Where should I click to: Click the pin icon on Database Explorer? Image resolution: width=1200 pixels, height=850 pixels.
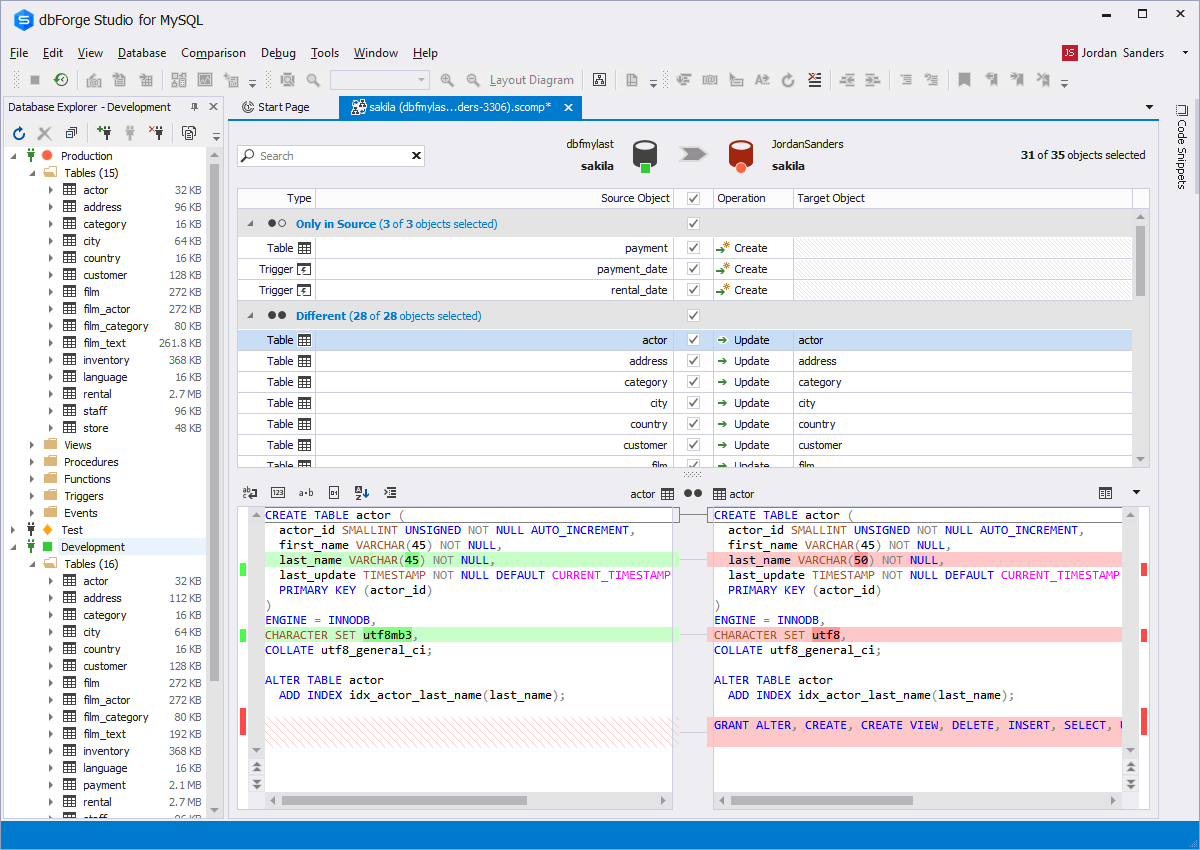[196, 106]
